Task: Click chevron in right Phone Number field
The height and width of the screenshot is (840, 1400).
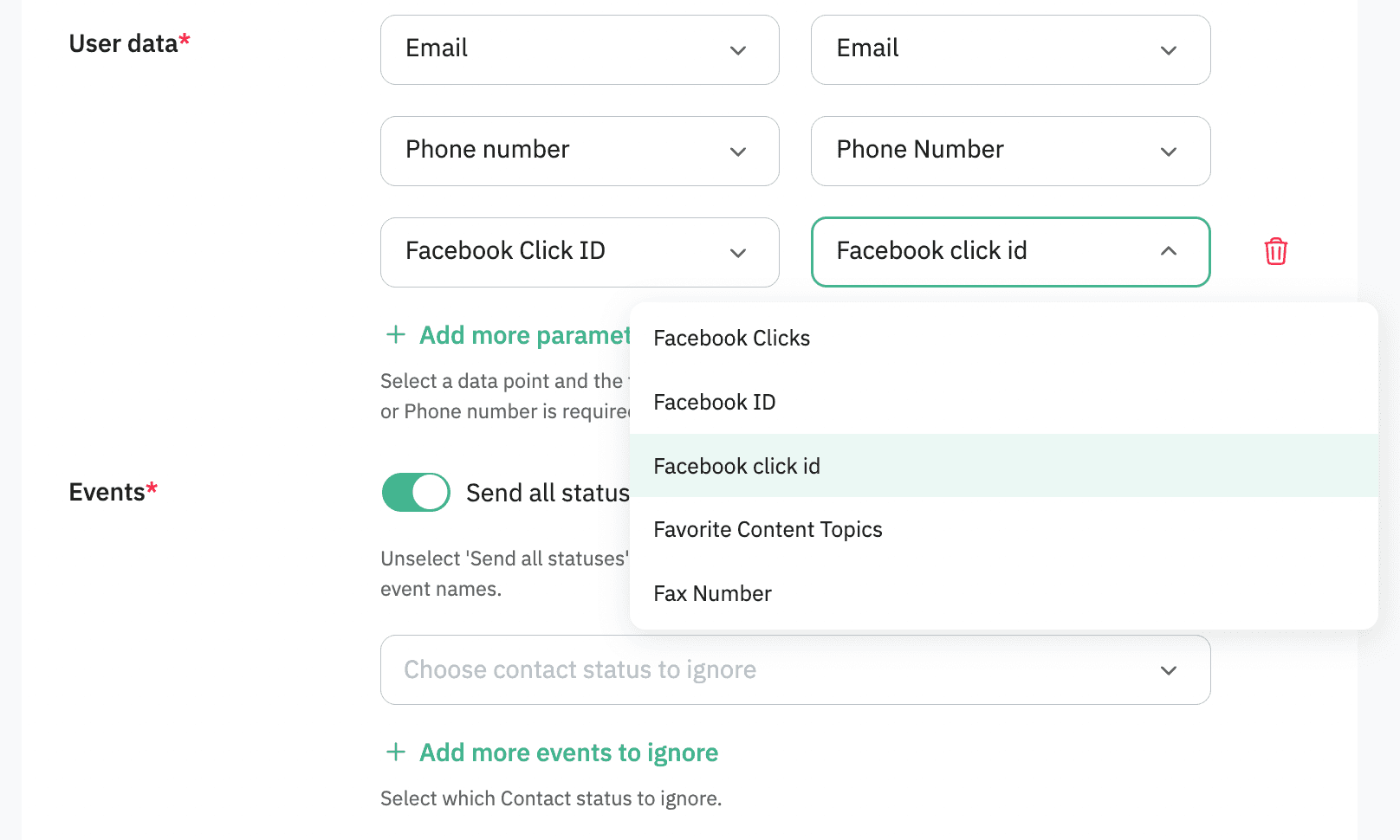Action: (1168, 152)
